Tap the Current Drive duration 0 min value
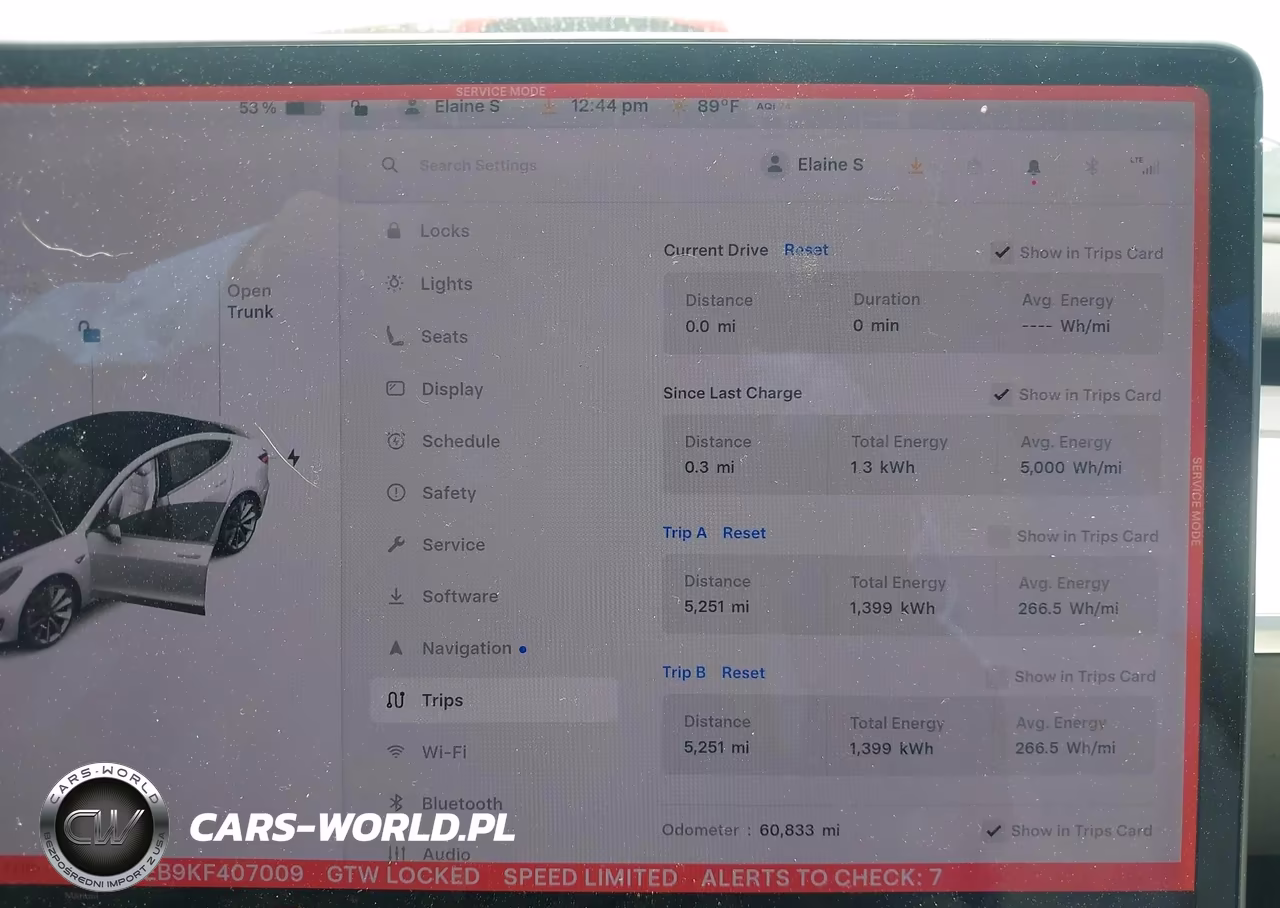Screen dimensions: 1280x908 876,326
